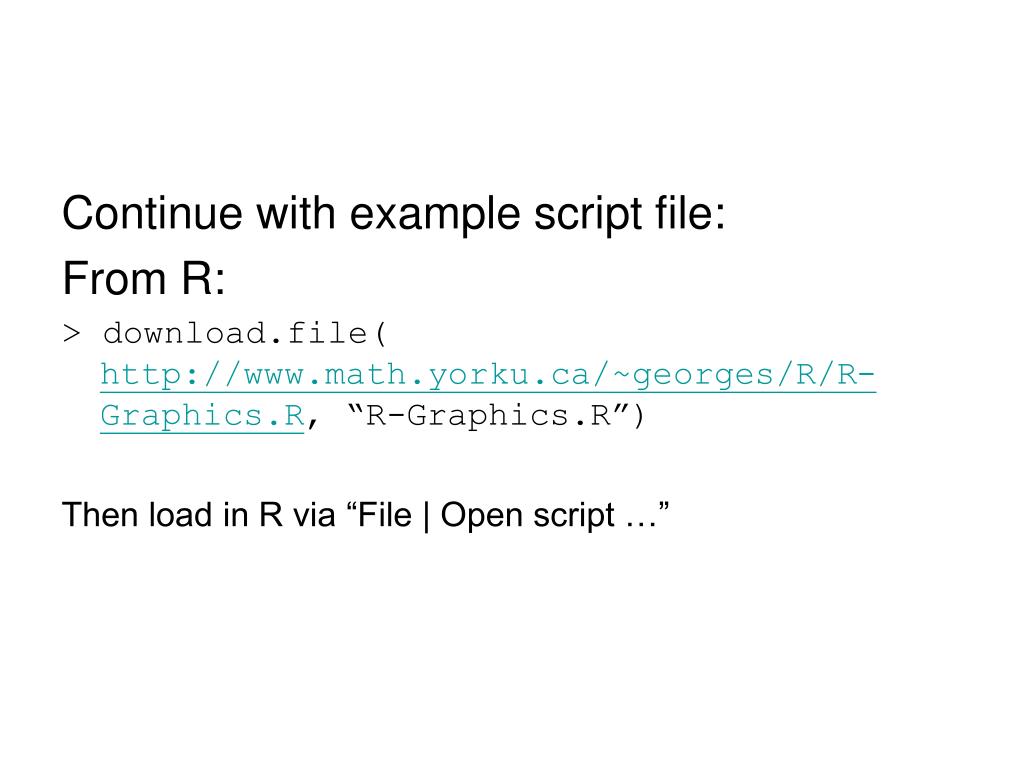Viewport: 1024px width, 768px height.
Task: Click "yorku" within the URL
Action: click(x=479, y=377)
